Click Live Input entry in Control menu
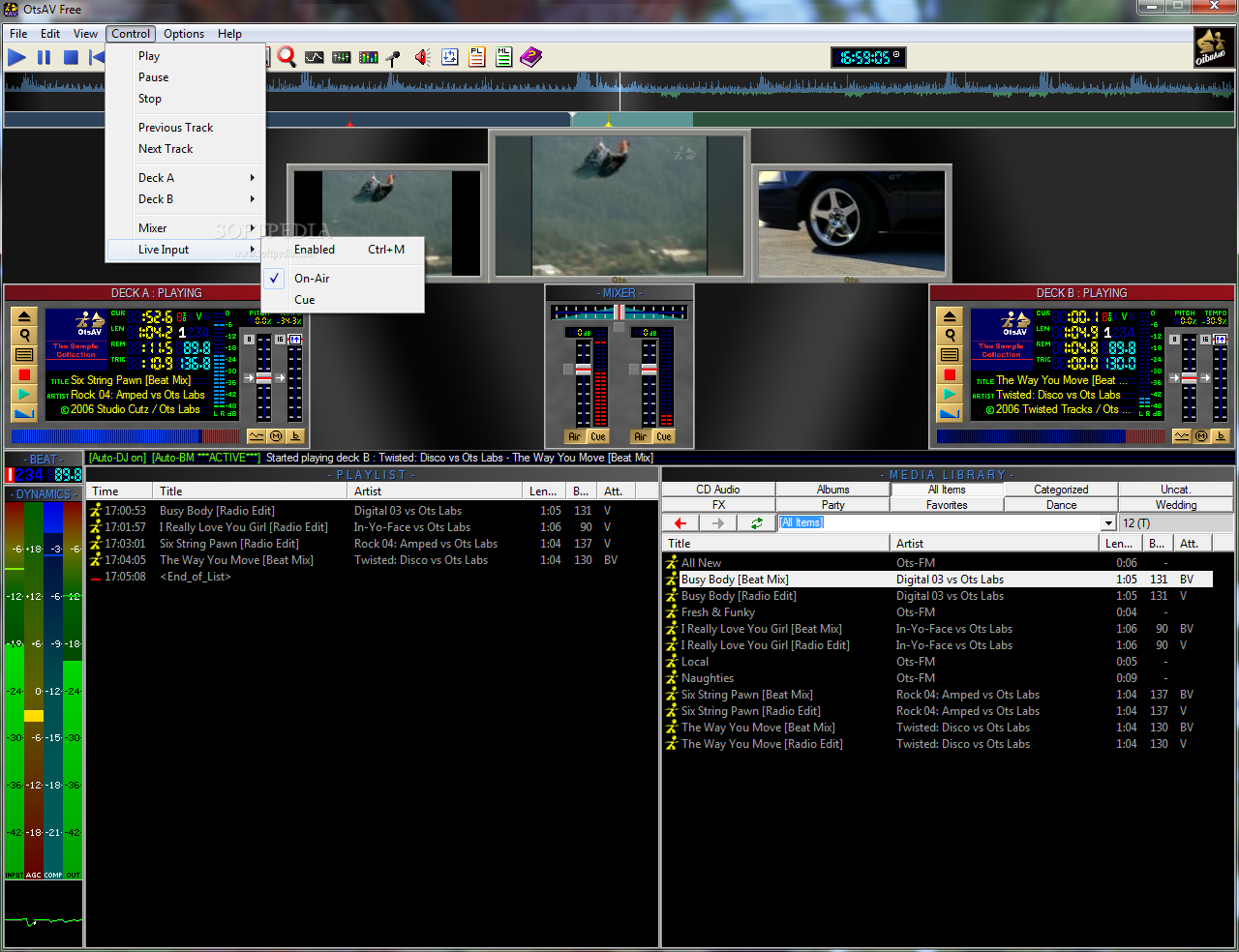 [185, 250]
